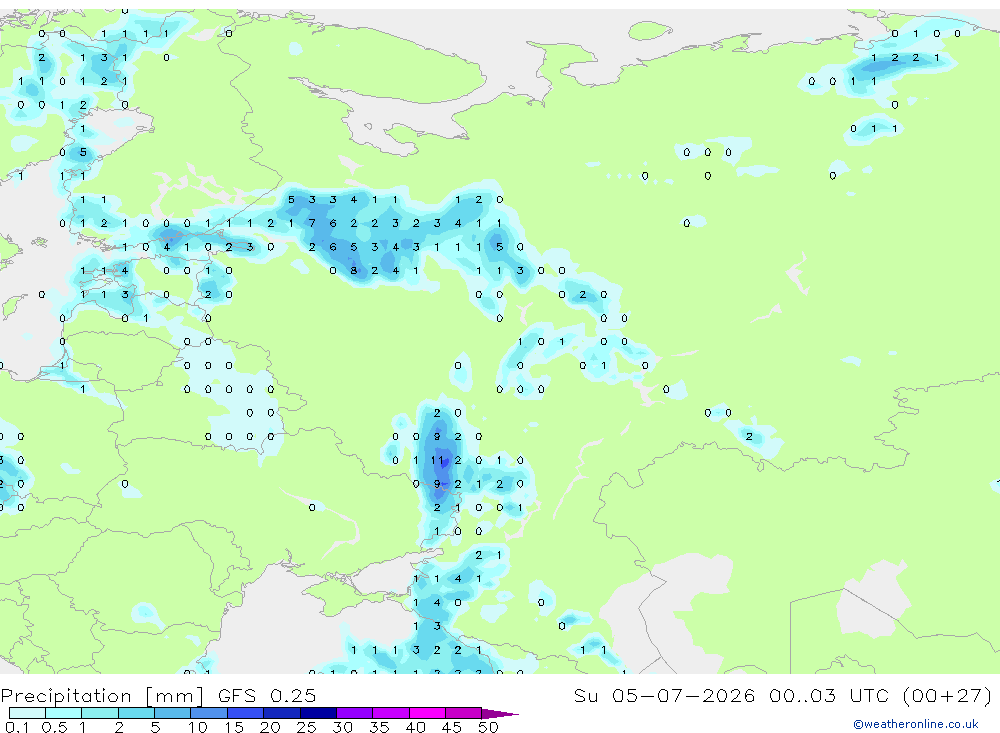Click the '30' legend scale label
Image resolution: width=1000 pixels, height=733 pixels.
342,727
